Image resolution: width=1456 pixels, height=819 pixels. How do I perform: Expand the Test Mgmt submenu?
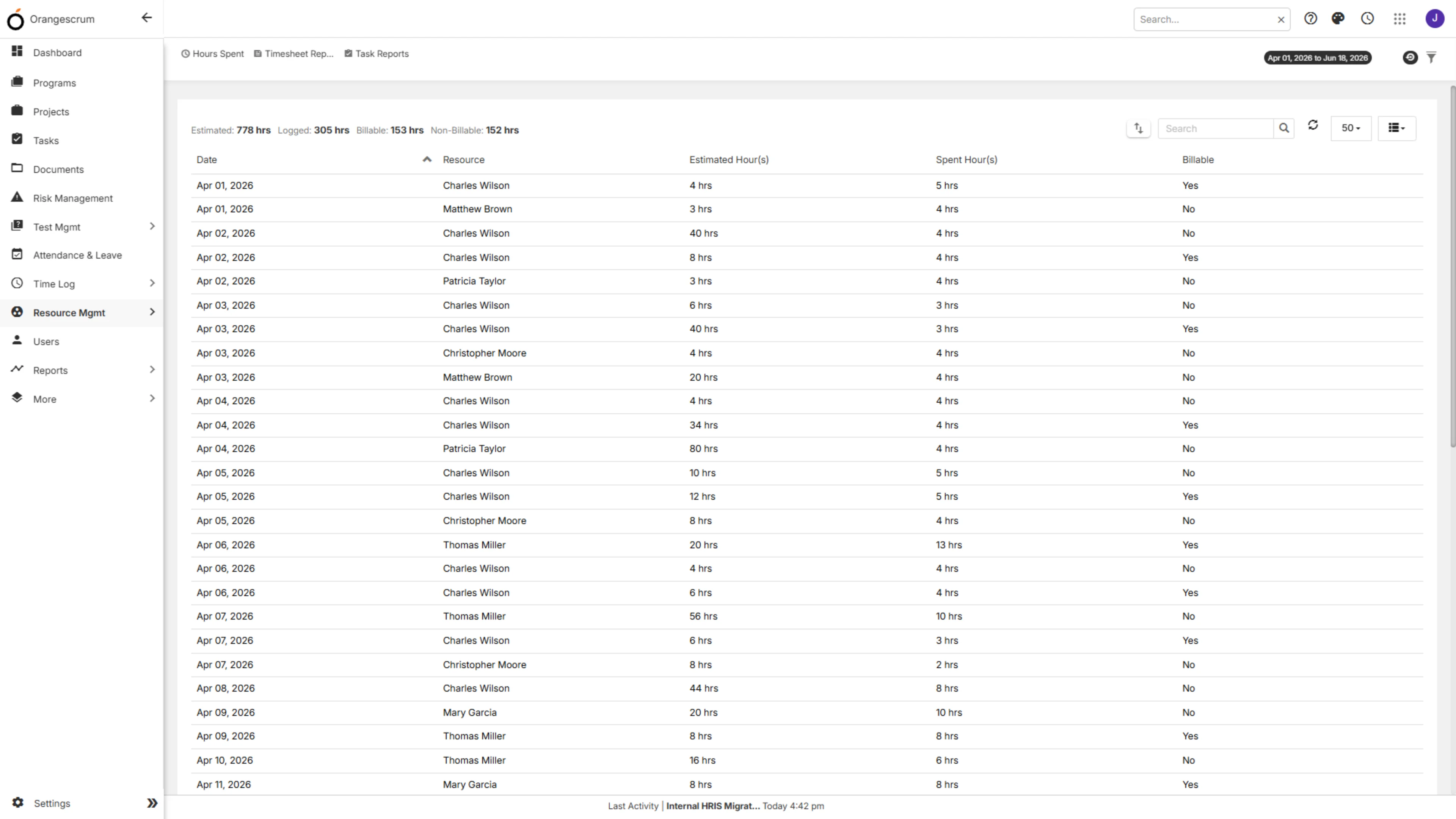tap(152, 226)
